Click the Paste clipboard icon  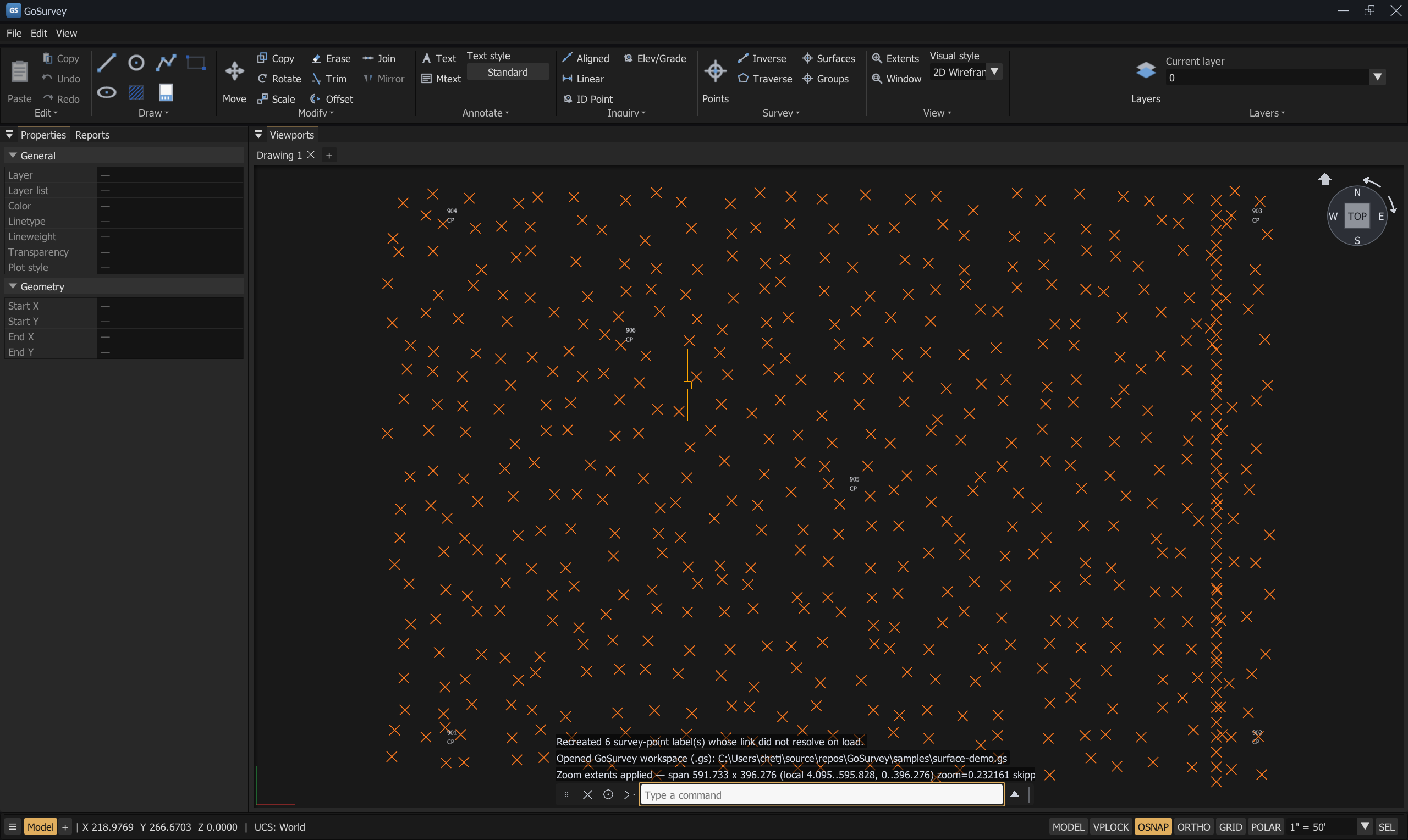tap(20, 71)
